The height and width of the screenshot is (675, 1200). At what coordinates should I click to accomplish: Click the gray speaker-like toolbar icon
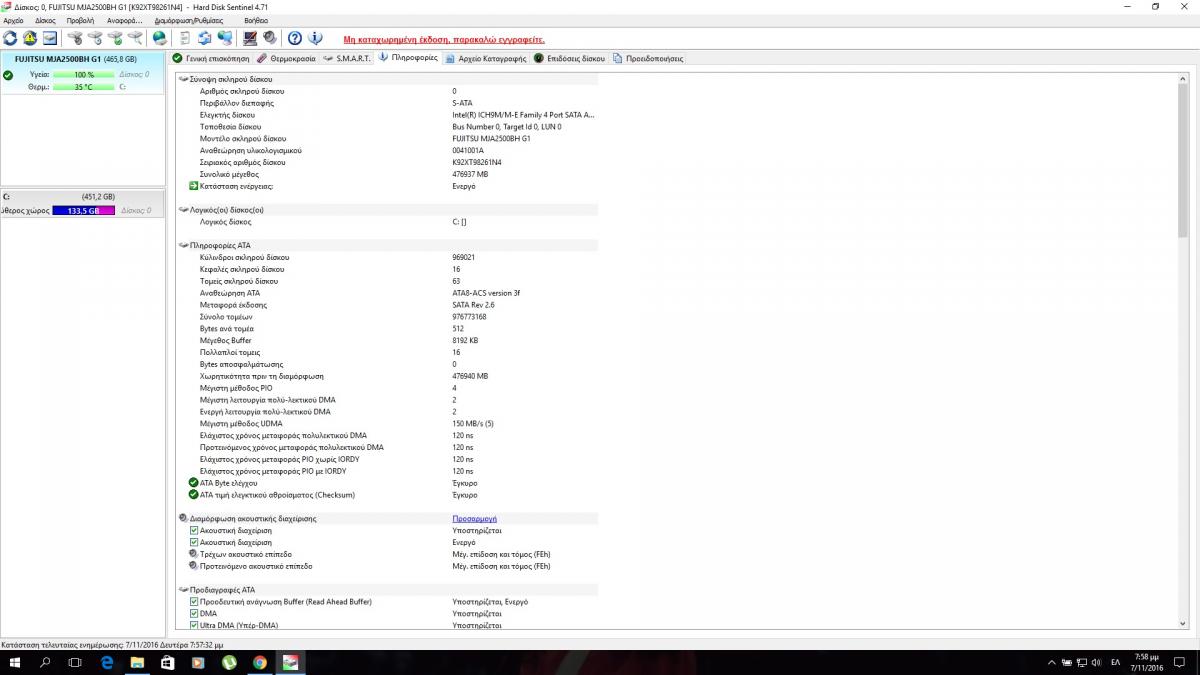(270, 38)
